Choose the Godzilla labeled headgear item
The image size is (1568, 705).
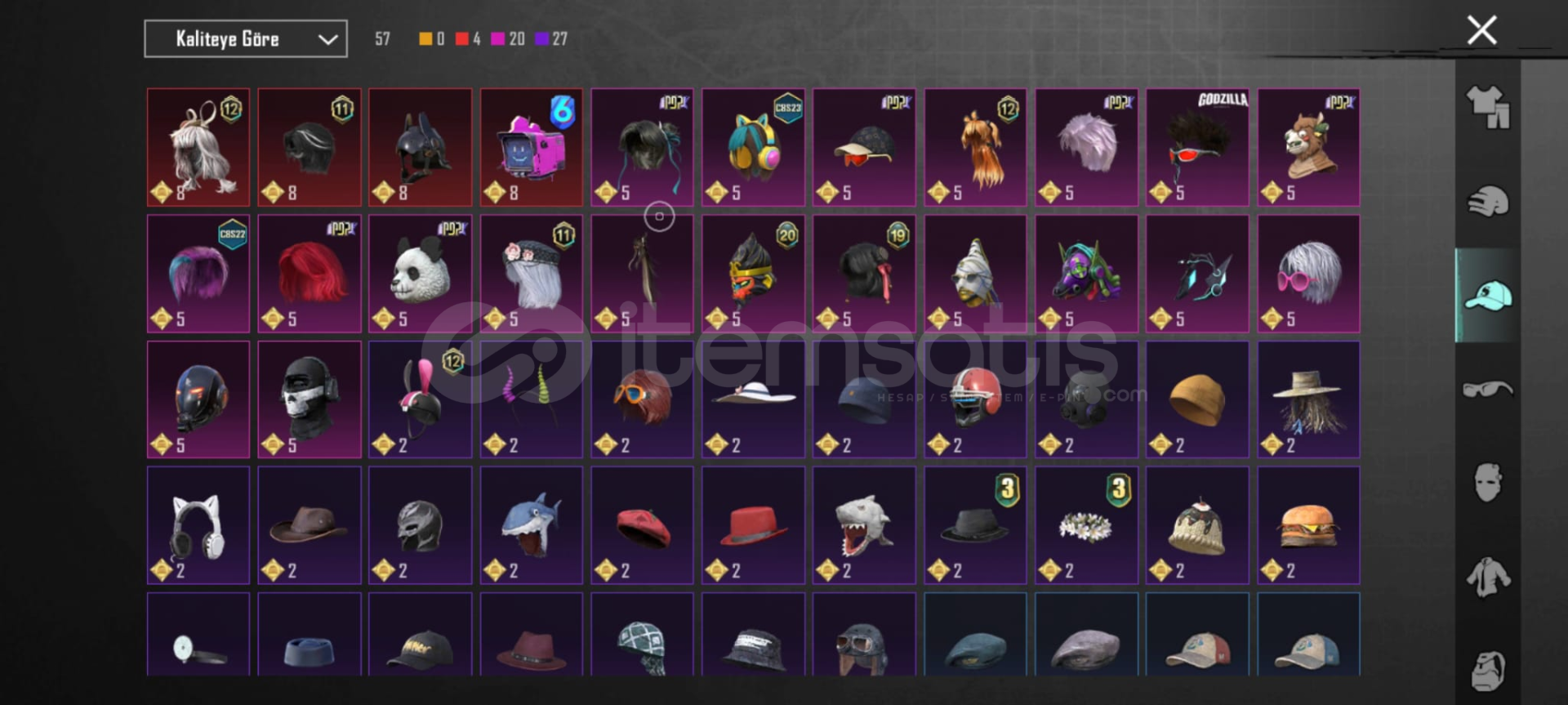click(1197, 147)
